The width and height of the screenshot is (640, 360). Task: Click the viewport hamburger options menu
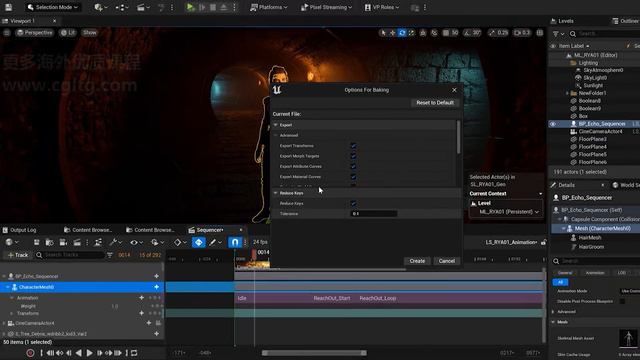pos(7,33)
